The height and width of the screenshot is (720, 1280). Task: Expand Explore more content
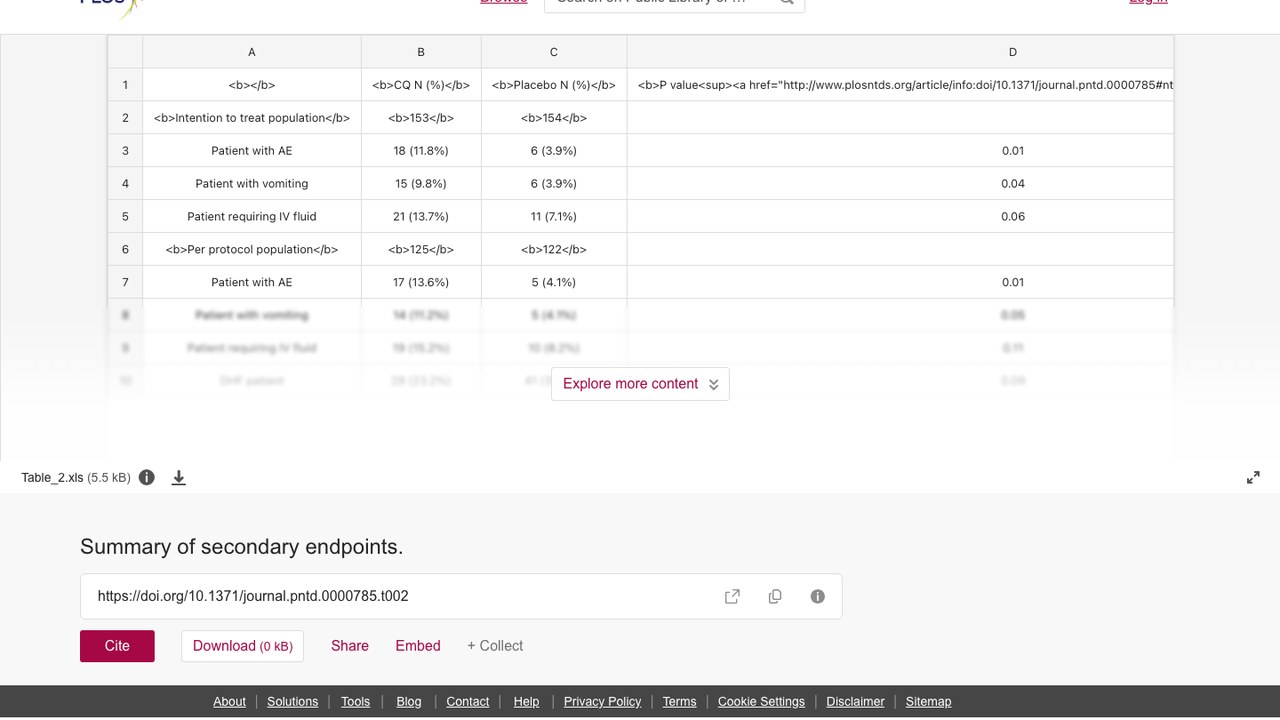tap(640, 384)
